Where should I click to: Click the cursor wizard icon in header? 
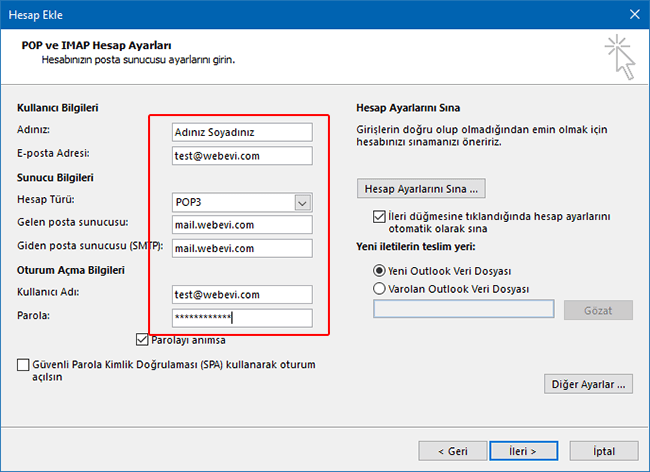620,57
